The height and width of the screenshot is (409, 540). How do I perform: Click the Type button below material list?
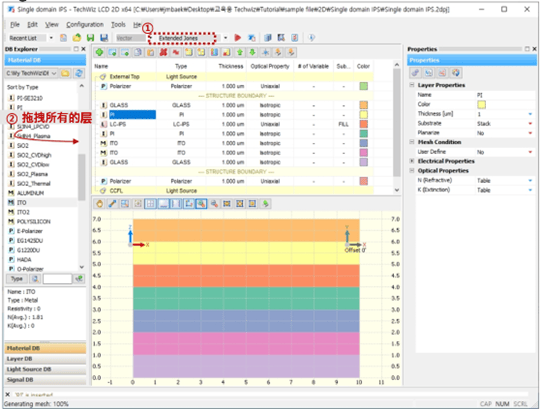coord(17,279)
